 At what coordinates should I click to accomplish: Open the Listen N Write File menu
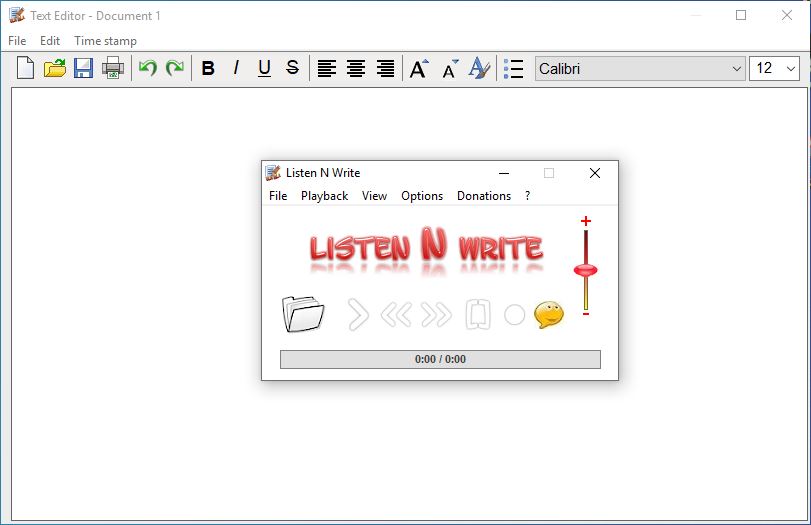pos(278,196)
